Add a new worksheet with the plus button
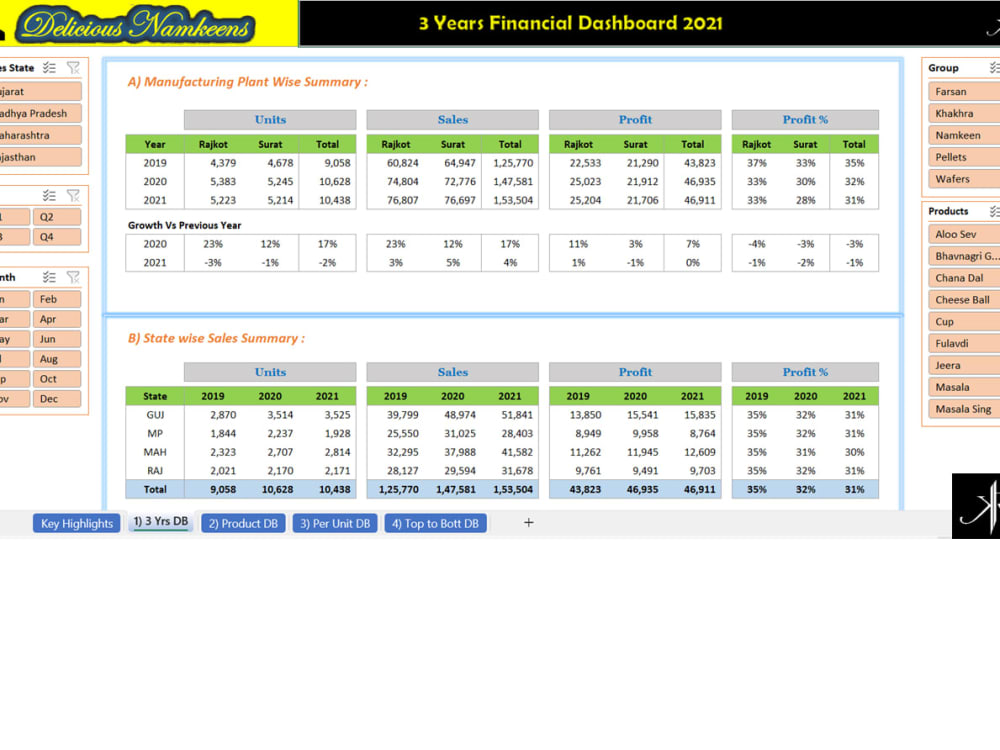 coord(528,522)
